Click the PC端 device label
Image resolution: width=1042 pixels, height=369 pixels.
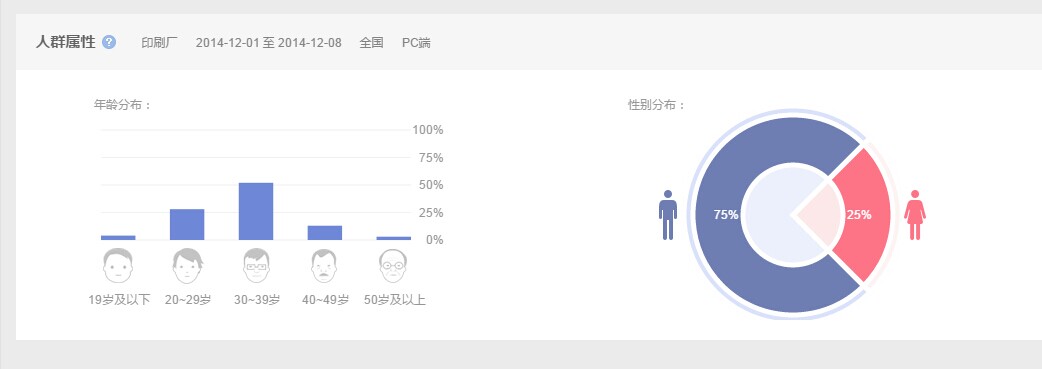tap(416, 43)
